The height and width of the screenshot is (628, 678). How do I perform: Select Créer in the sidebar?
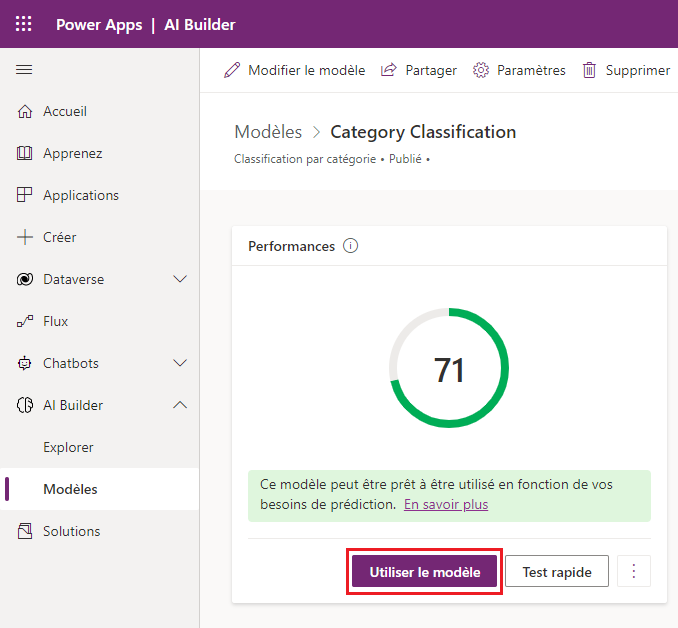pyautogui.click(x=99, y=237)
